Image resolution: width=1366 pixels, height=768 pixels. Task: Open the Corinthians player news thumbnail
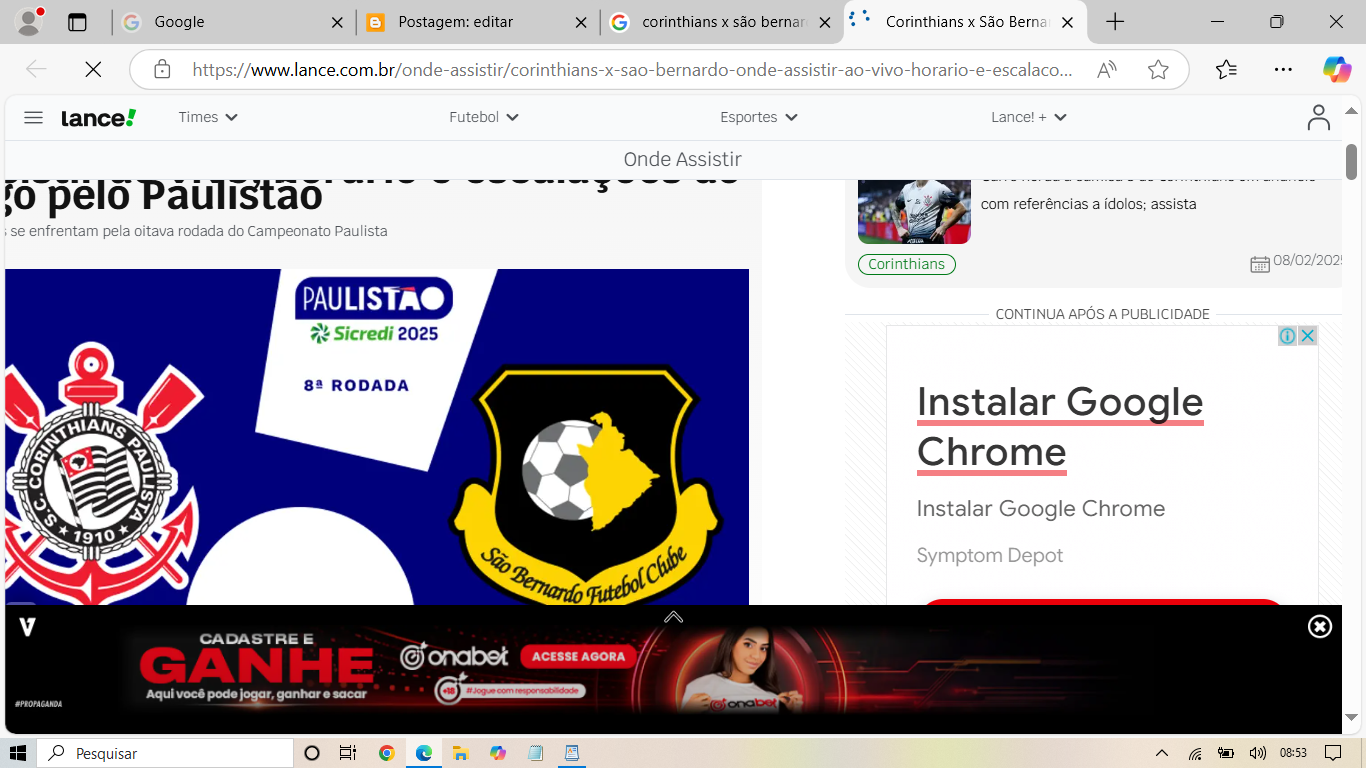914,212
